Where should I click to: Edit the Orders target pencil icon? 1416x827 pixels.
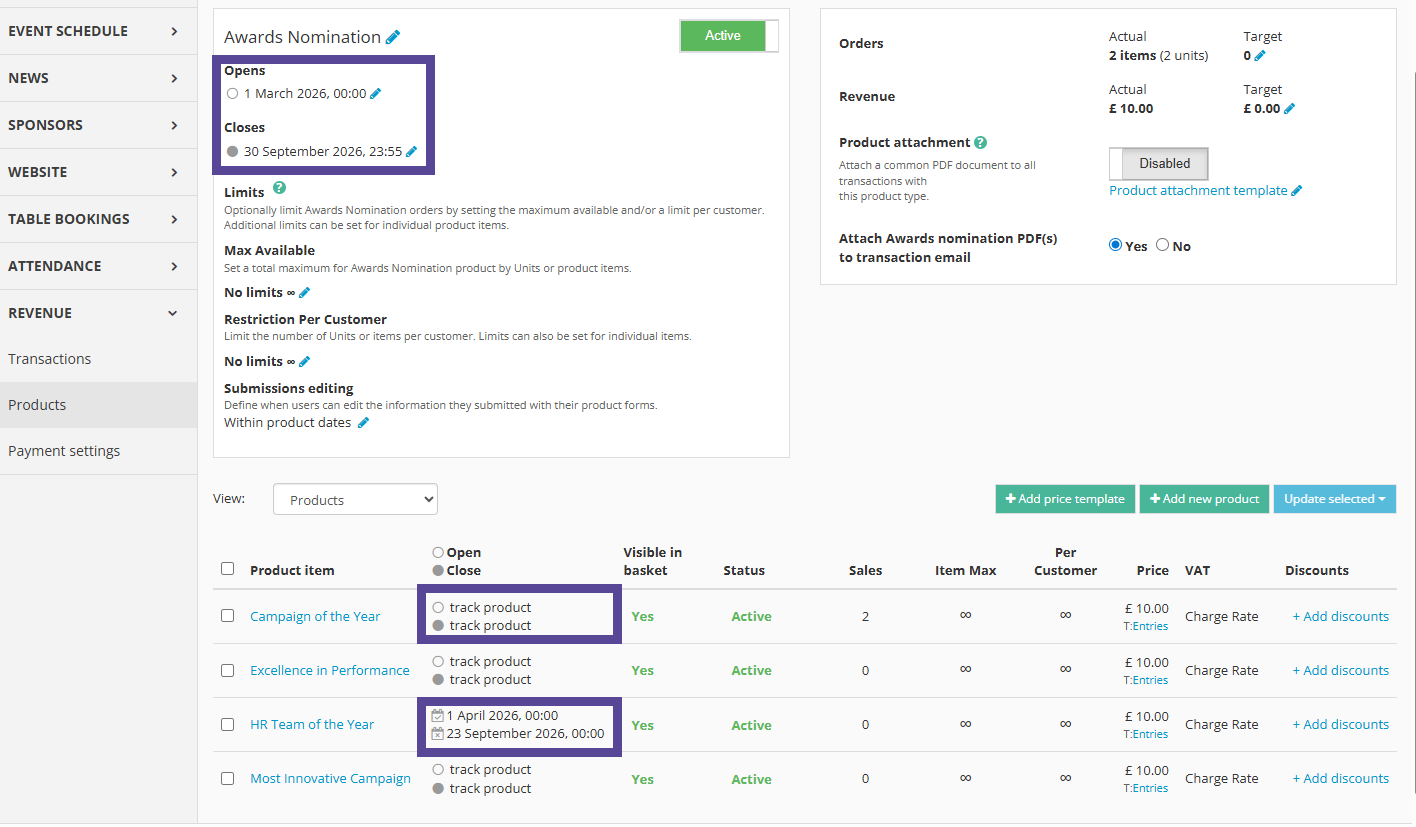tap(1260, 56)
